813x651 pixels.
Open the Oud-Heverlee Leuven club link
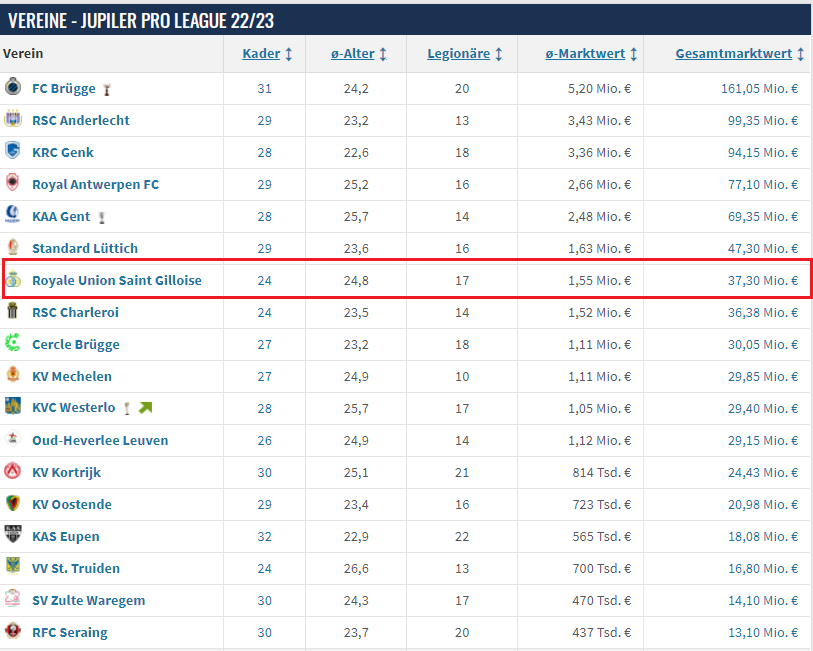100,441
